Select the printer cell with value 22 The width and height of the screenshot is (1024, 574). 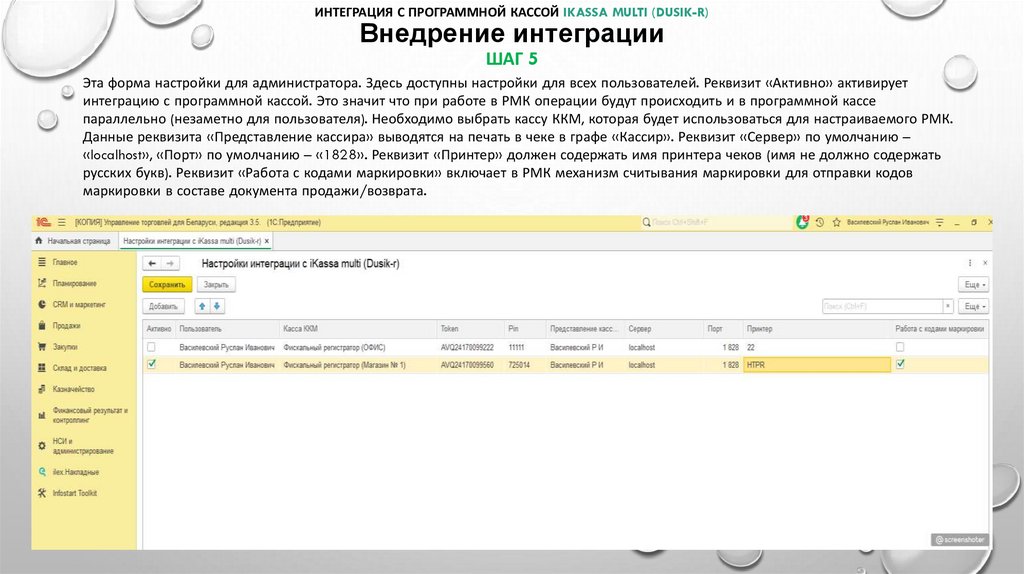point(817,347)
